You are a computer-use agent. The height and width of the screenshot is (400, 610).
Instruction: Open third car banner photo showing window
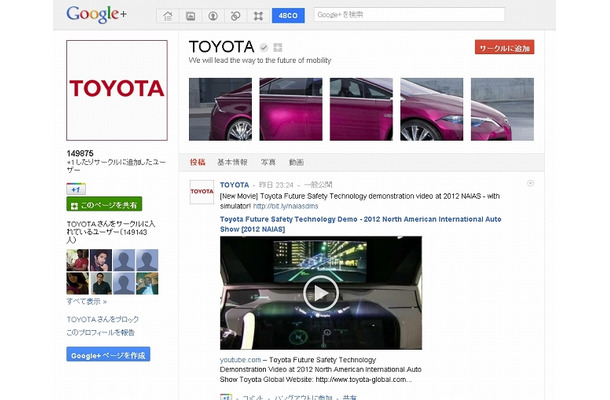(x=361, y=109)
